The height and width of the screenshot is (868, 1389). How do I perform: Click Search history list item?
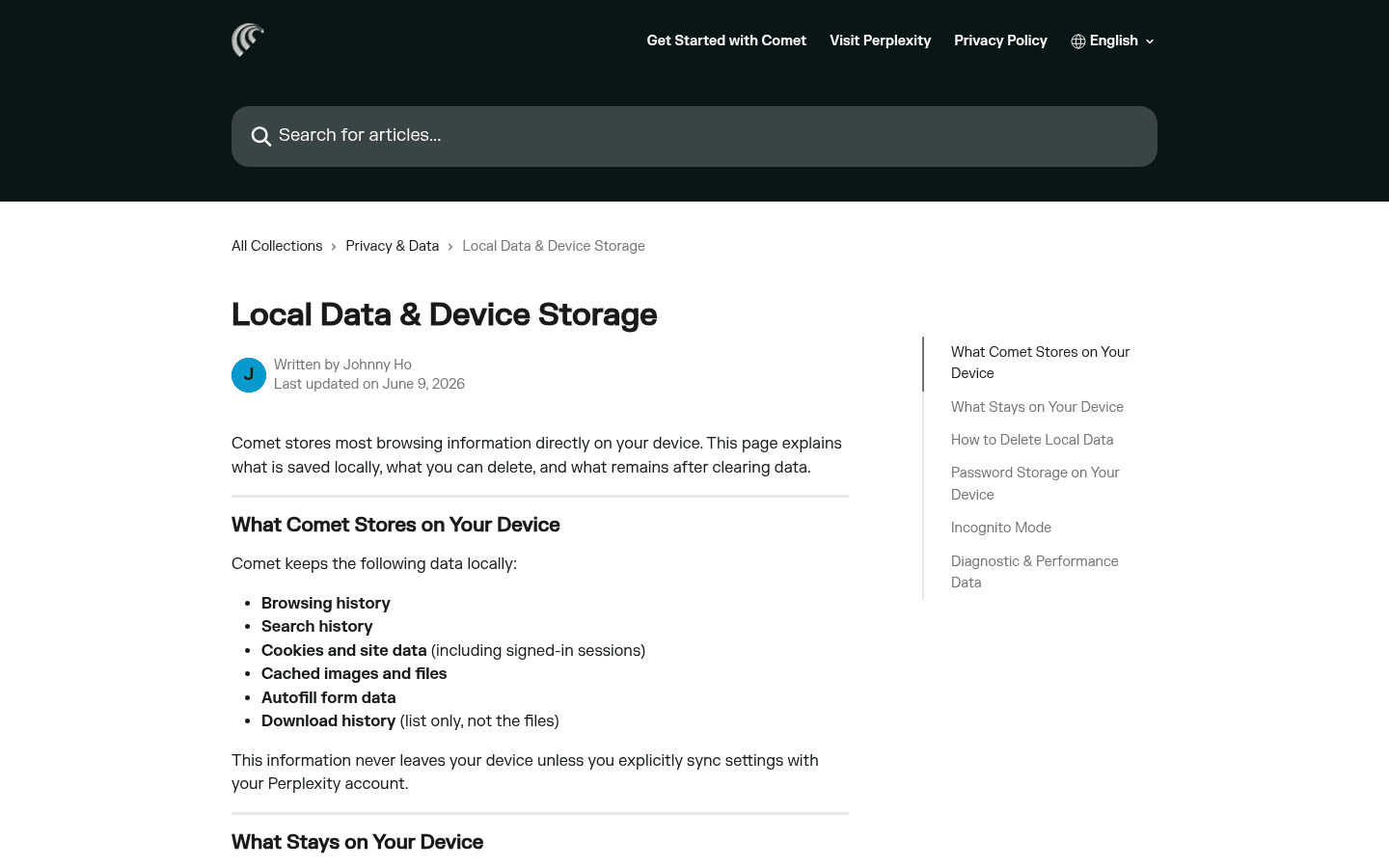click(316, 626)
